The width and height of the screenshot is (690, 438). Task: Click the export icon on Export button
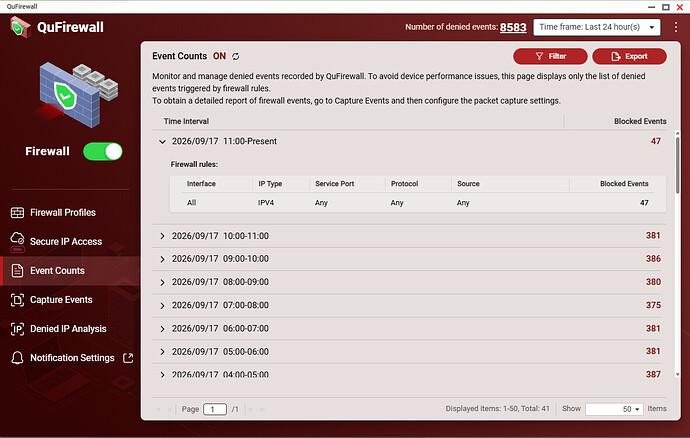tap(616, 56)
